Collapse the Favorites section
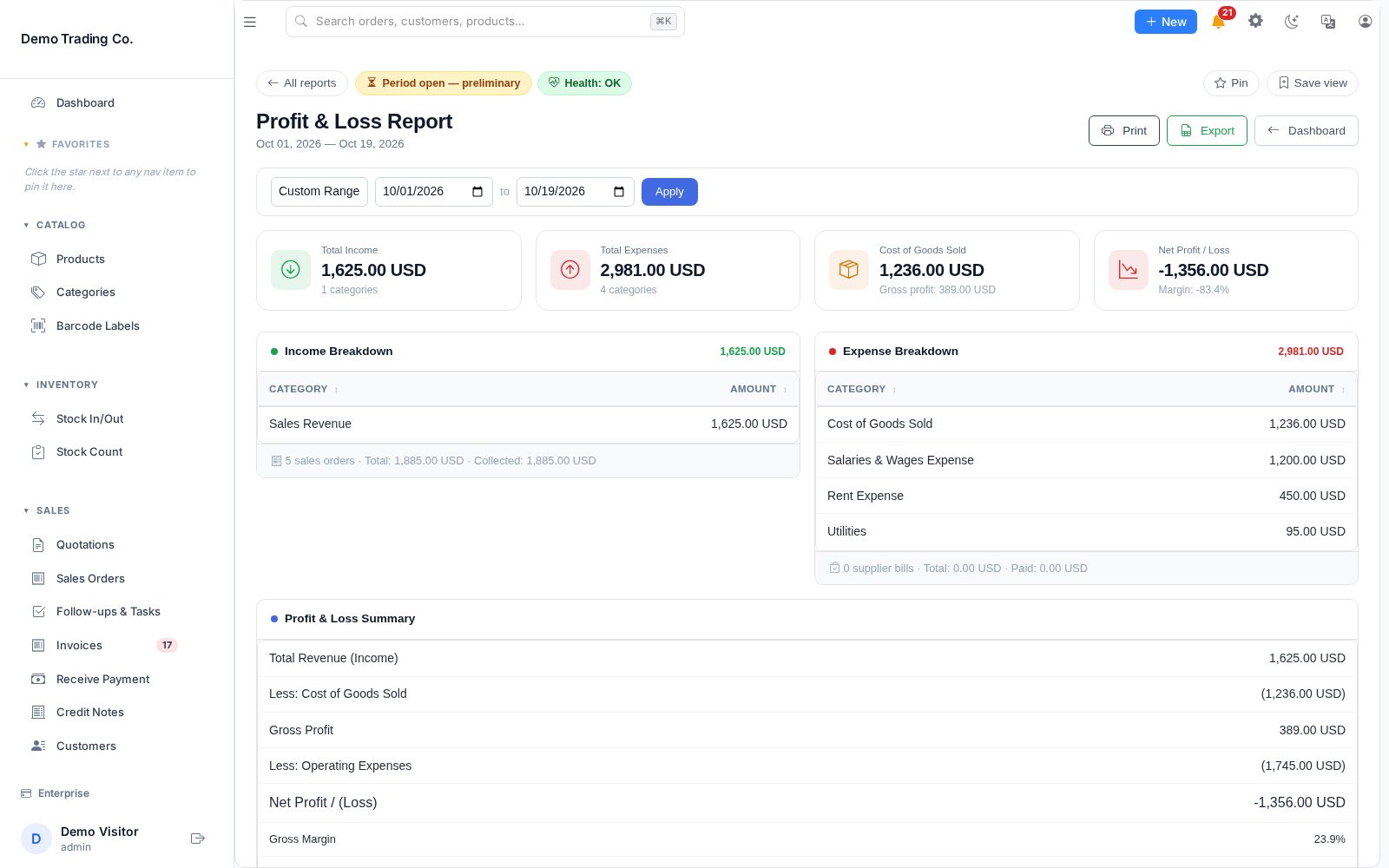Image resolution: width=1389 pixels, height=868 pixels. tap(67, 144)
